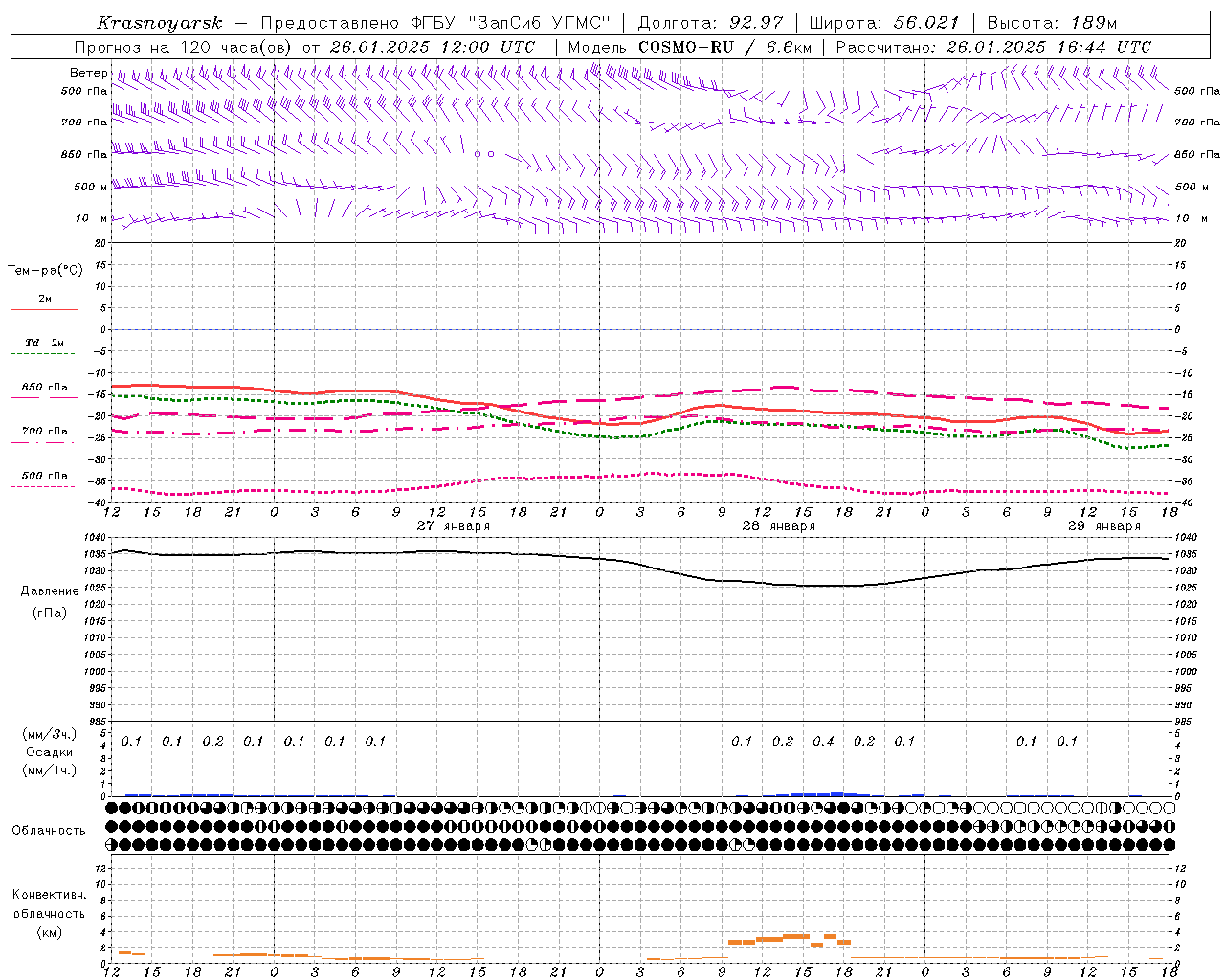Viewport: 1225px width, 980px height.
Task: Click the '(мм/3ч.)' precipitation unit label
Action: click(50, 734)
